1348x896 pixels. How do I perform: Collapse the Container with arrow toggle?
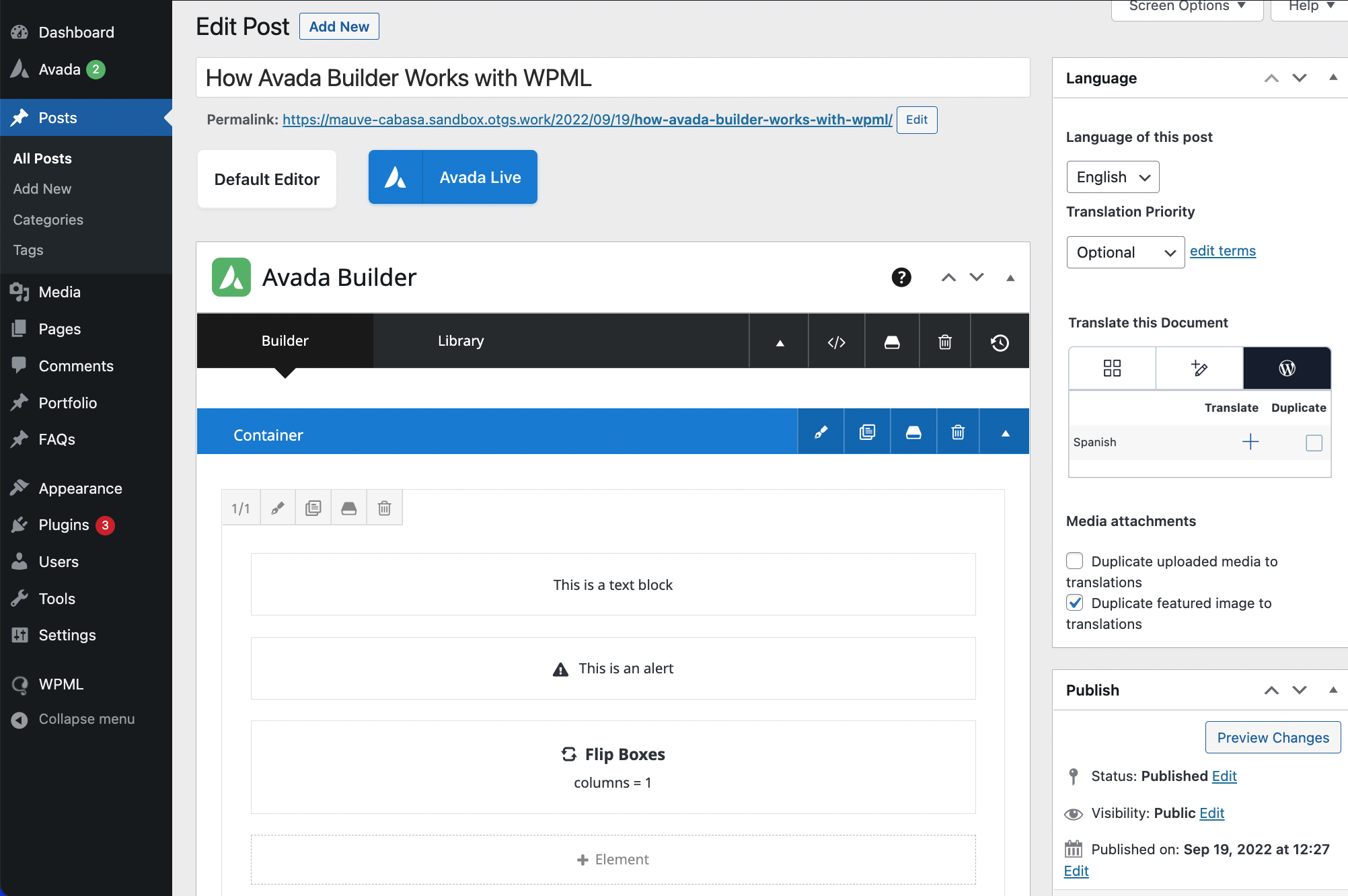click(x=1005, y=433)
